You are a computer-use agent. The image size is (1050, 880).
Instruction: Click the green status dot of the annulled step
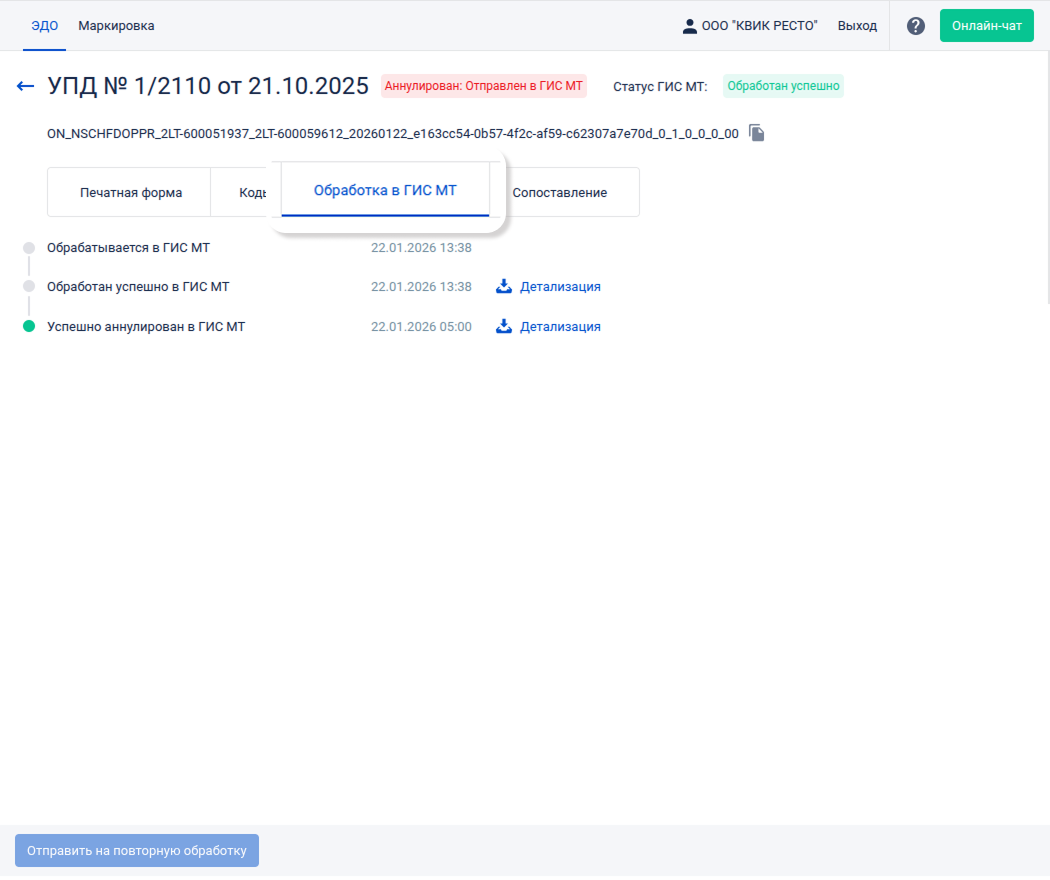pyautogui.click(x=29, y=327)
